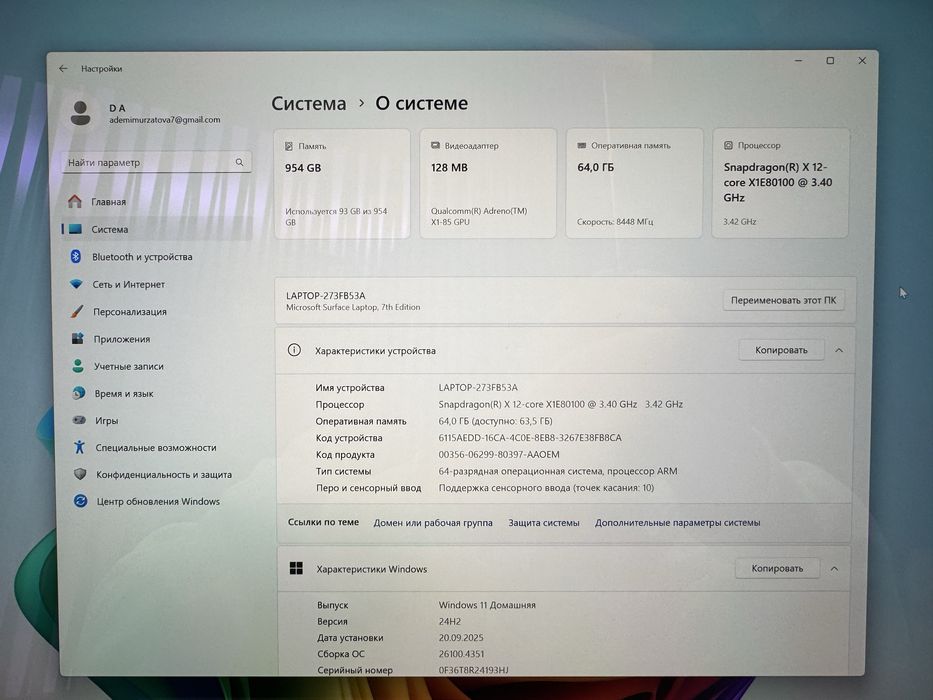This screenshot has height=700, width=933.
Task: Click the Процессор Snapdragon card
Action: coord(780,183)
